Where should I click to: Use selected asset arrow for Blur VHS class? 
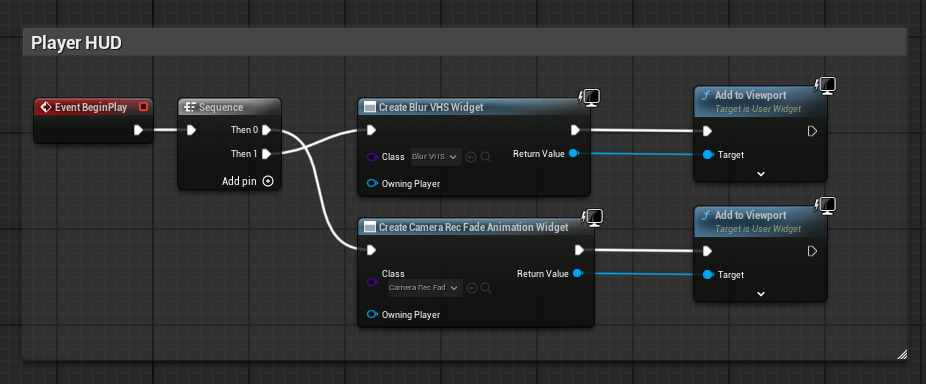471,157
